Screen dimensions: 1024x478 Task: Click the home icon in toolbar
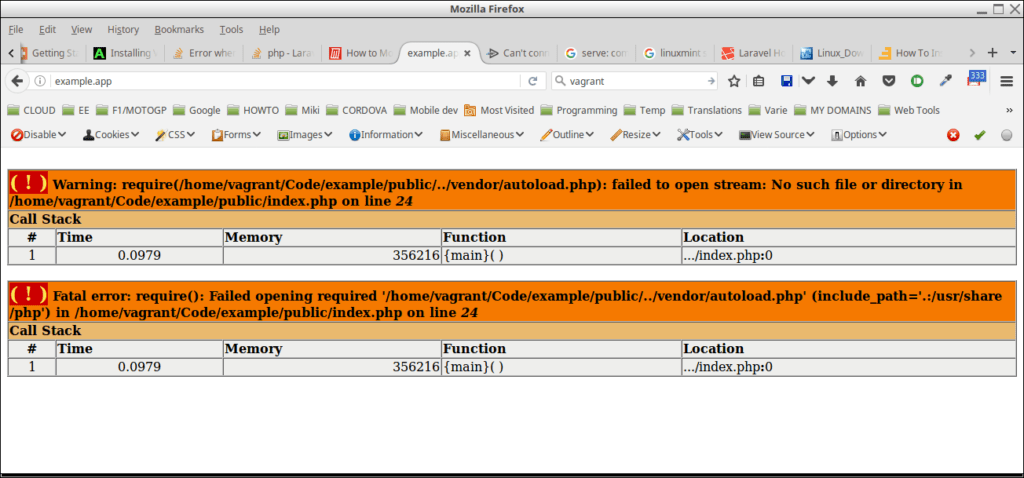(860, 81)
